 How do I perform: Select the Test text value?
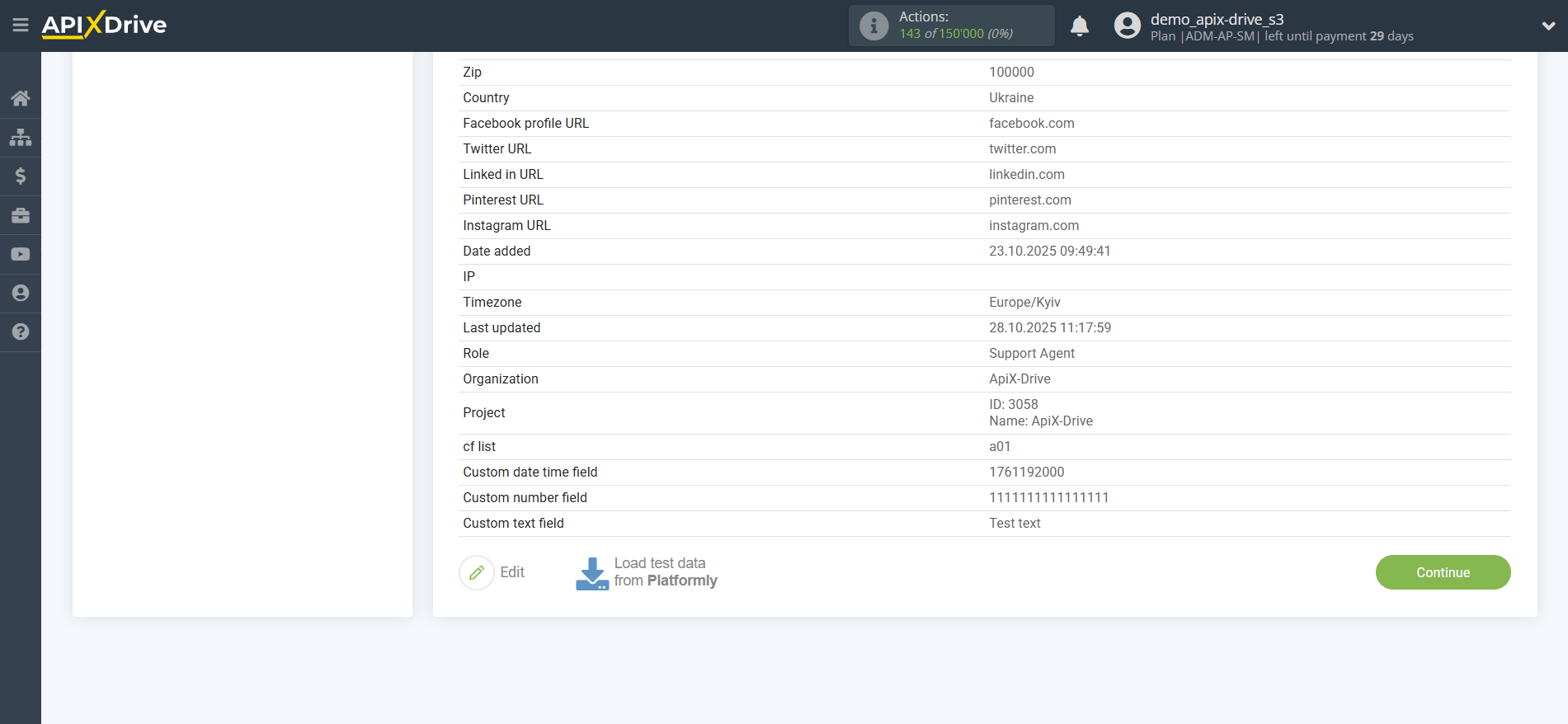pyautogui.click(x=1015, y=524)
